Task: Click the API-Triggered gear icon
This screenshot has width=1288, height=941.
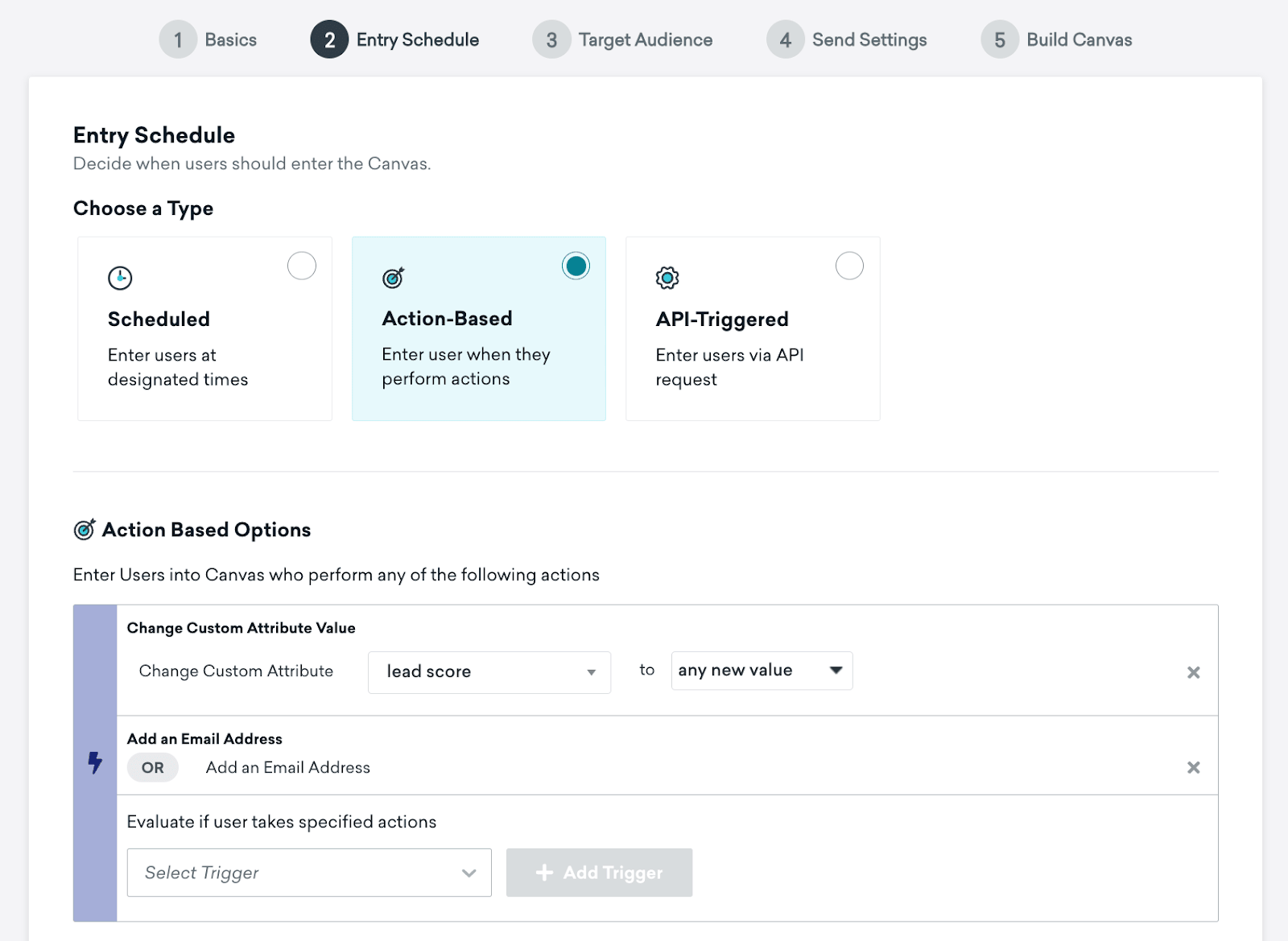Action: click(667, 278)
